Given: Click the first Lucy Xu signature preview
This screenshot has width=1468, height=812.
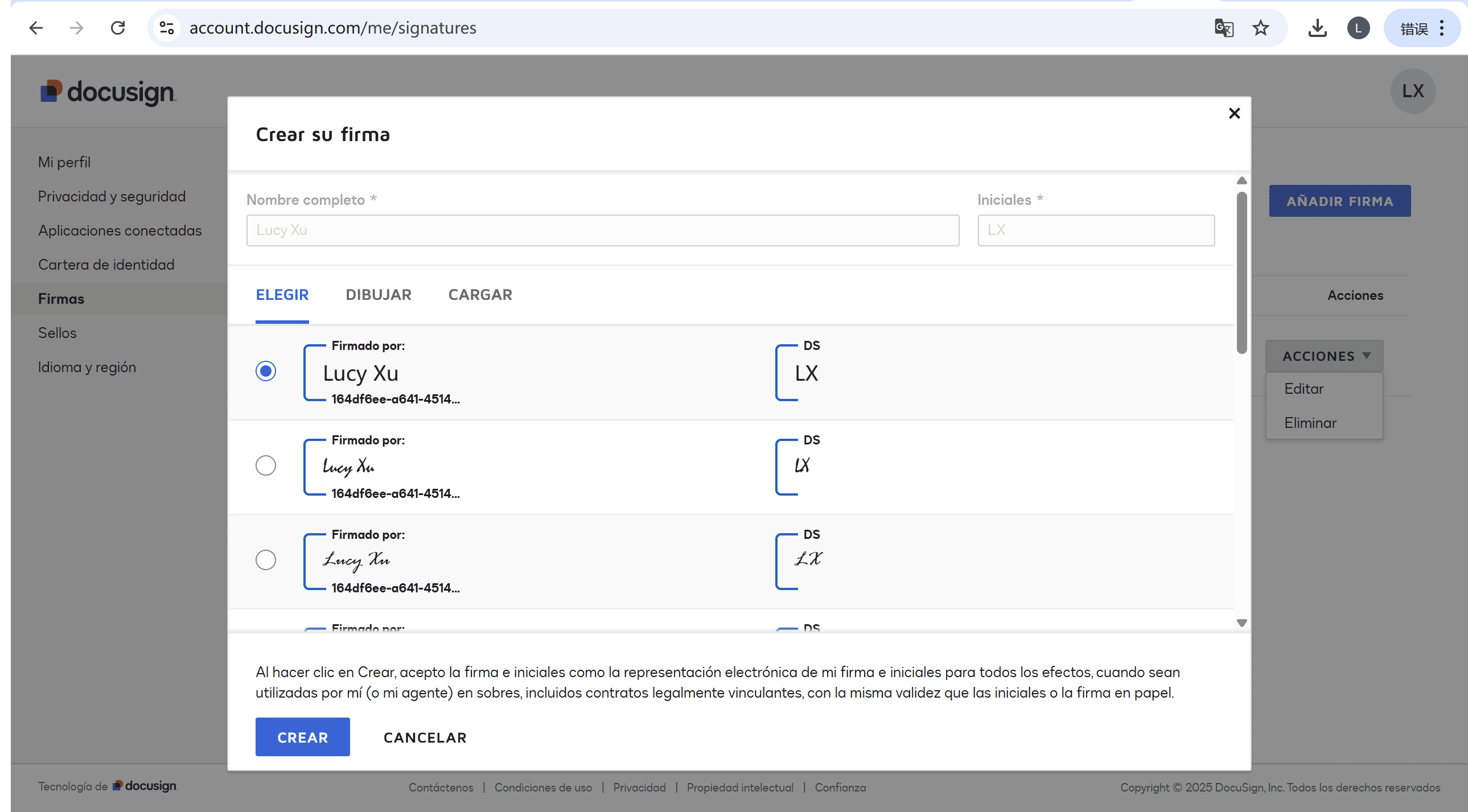Looking at the screenshot, I should pos(361,373).
